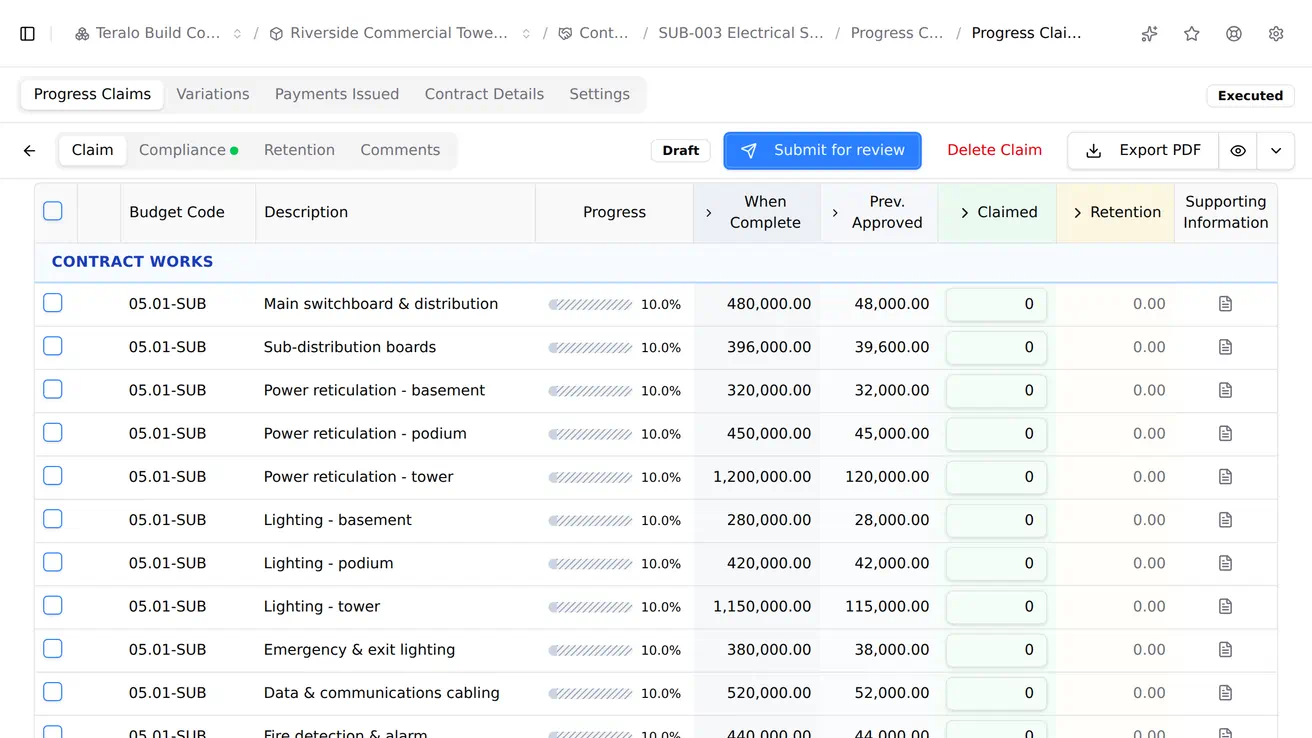The width and height of the screenshot is (1312, 738).
Task: Expand the Retention column chevron
Action: (1078, 213)
